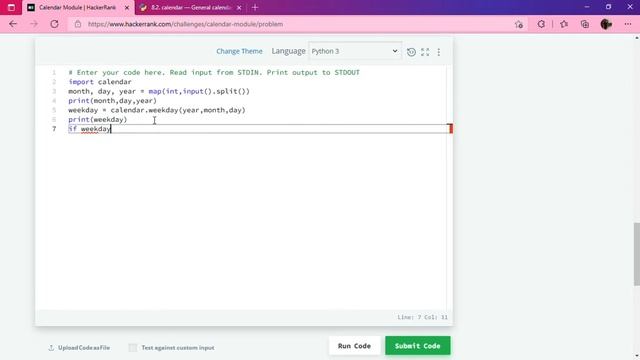640x360 pixels.
Task: Click the Change Theme link
Action: coord(239,51)
